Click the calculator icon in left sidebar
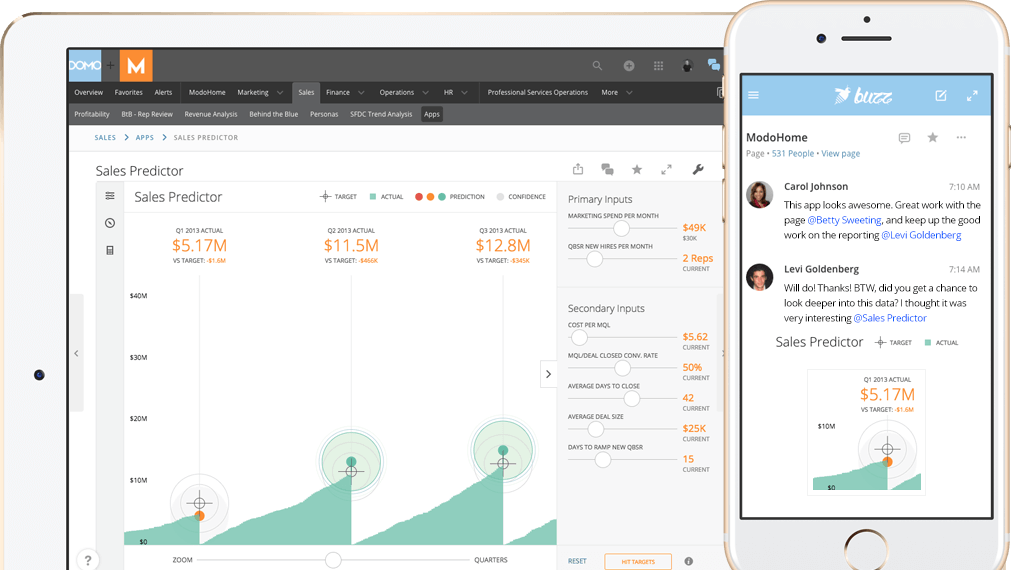This screenshot has width=1011, height=570. coord(110,250)
